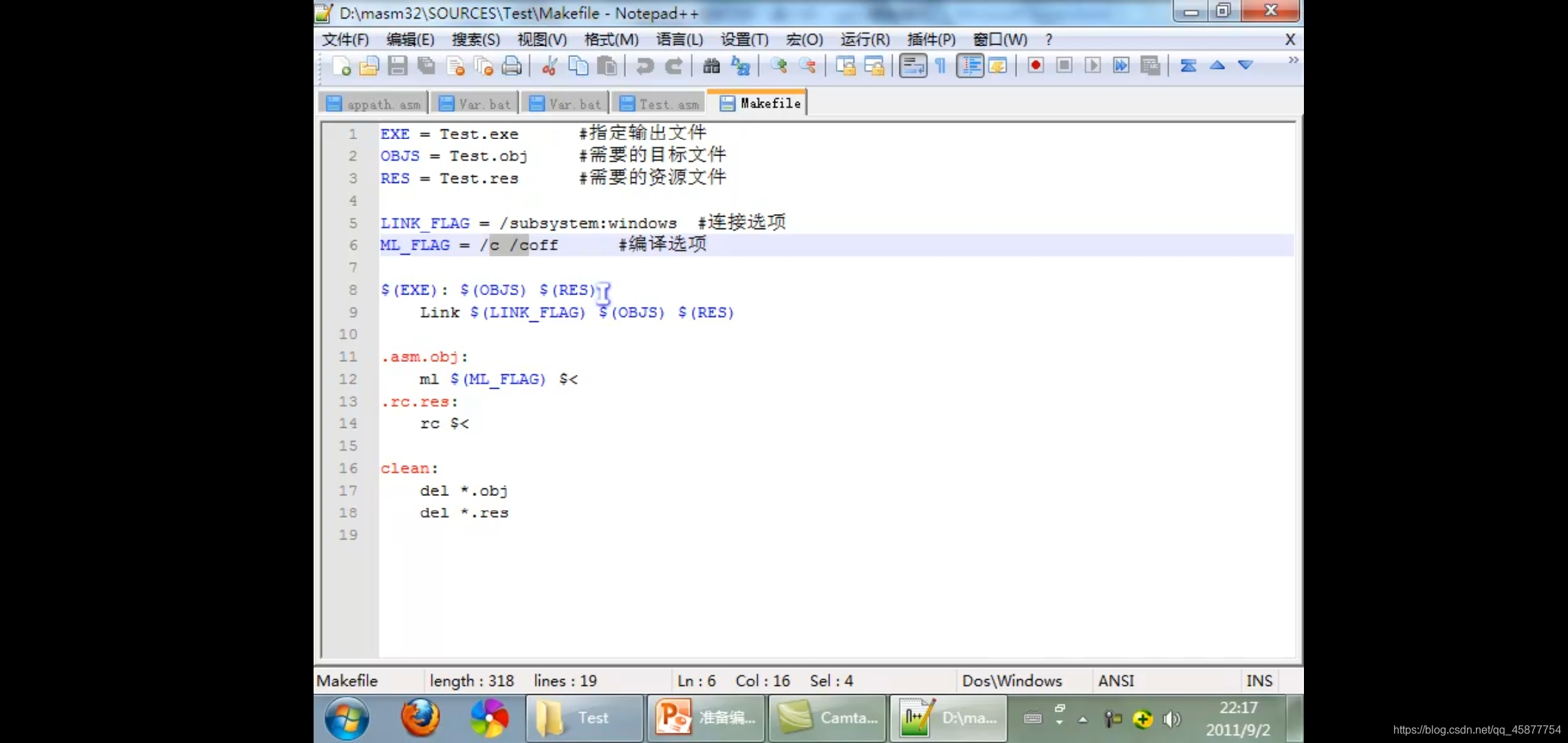Click the Cut scissors icon
Screen dimensions: 1568x743
coord(549,66)
